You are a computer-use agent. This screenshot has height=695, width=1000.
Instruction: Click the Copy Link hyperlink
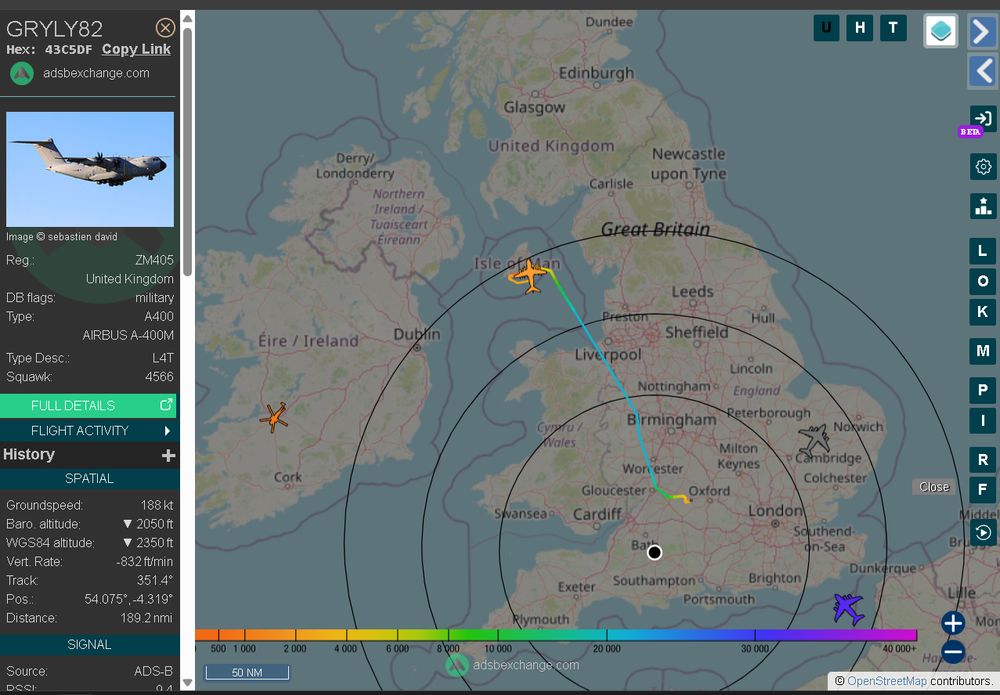pyautogui.click(x=136, y=49)
